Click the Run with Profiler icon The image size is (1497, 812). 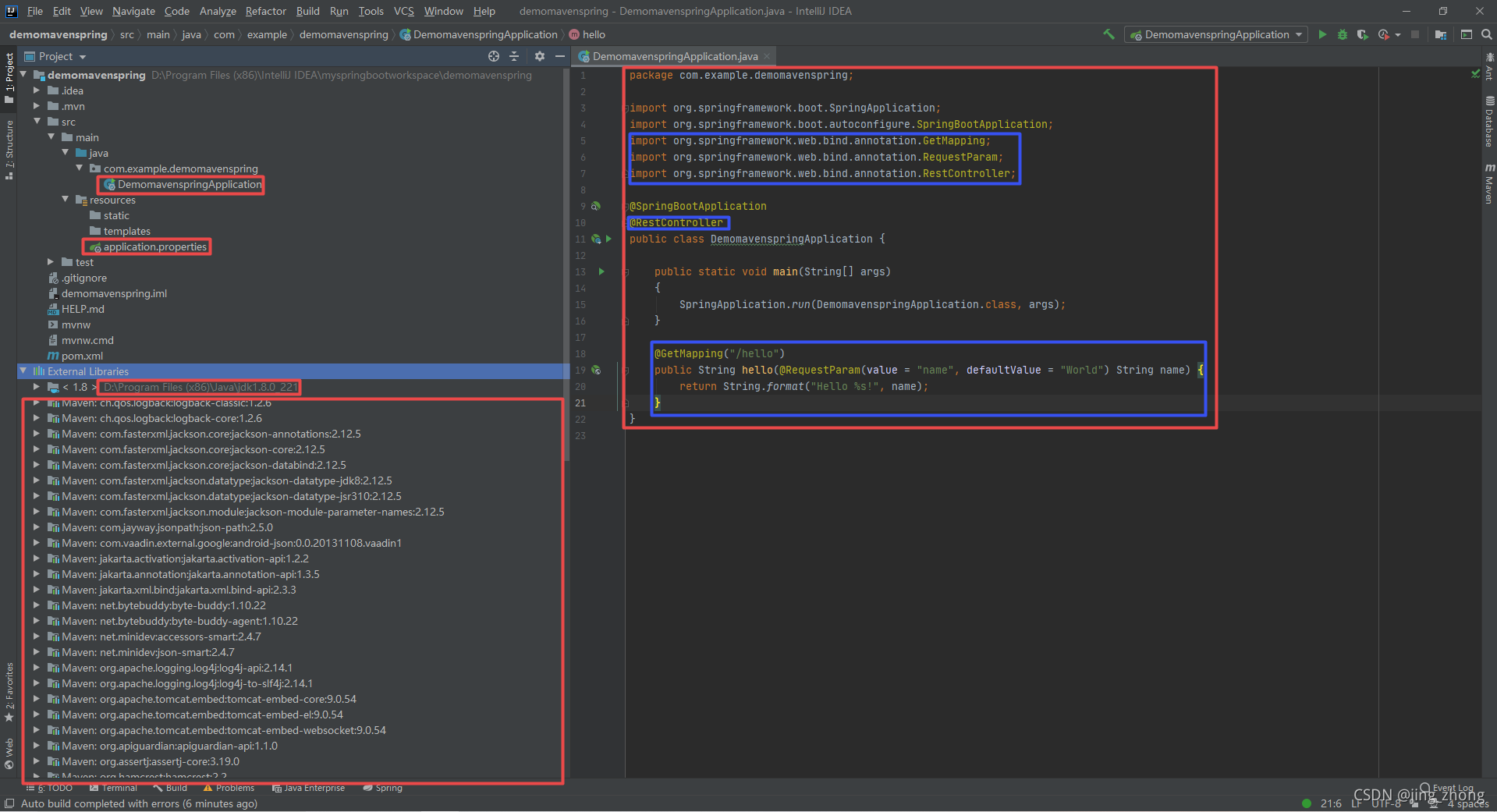[1383, 34]
